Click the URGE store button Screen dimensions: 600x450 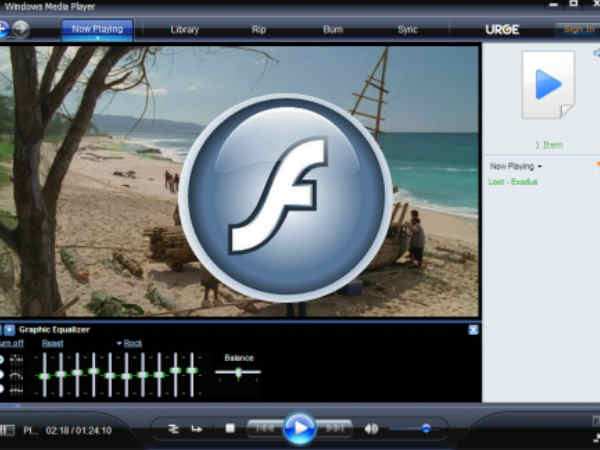click(x=502, y=29)
